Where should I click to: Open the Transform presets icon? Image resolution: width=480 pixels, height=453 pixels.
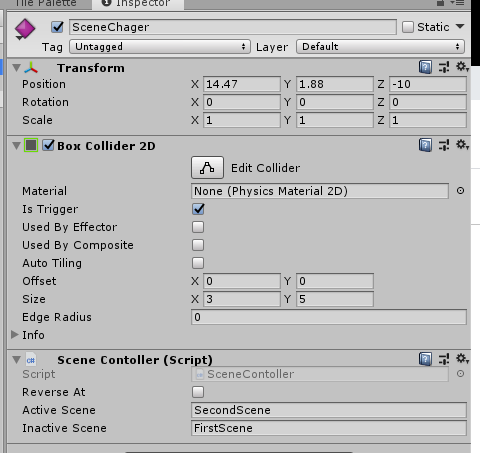click(x=444, y=67)
